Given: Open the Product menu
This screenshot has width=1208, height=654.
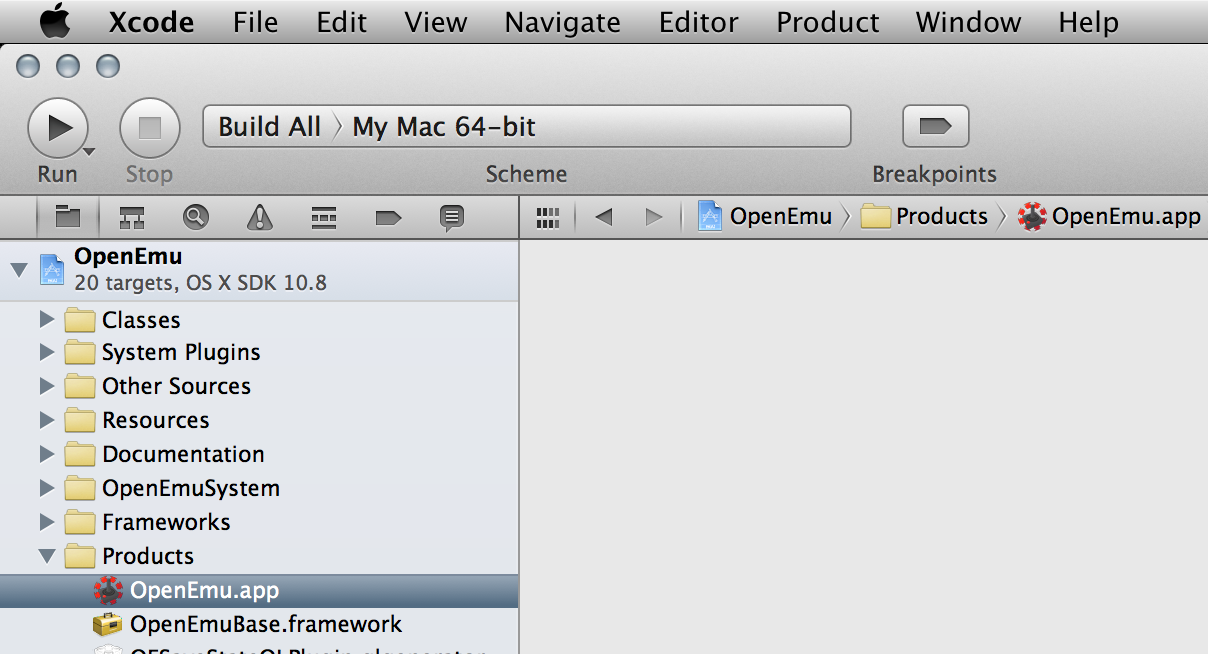Looking at the screenshot, I should pyautogui.click(x=828, y=22).
